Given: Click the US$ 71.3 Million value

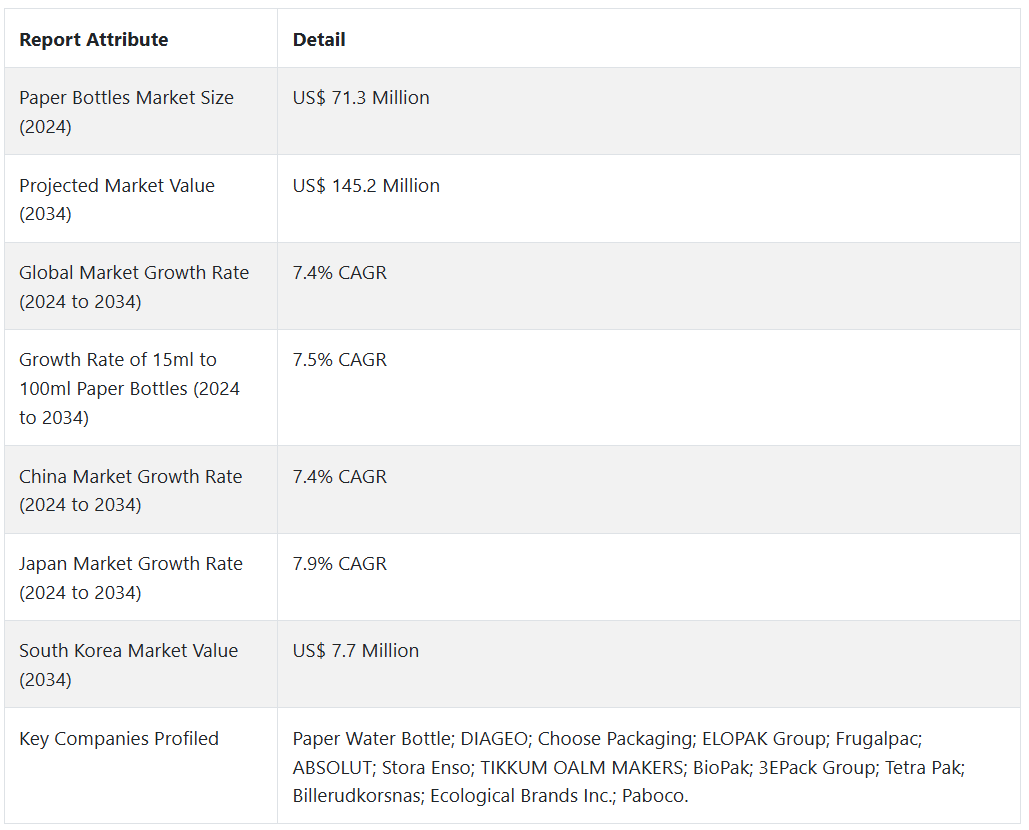Looking at the screenshot, I should [x=360, y=98].
